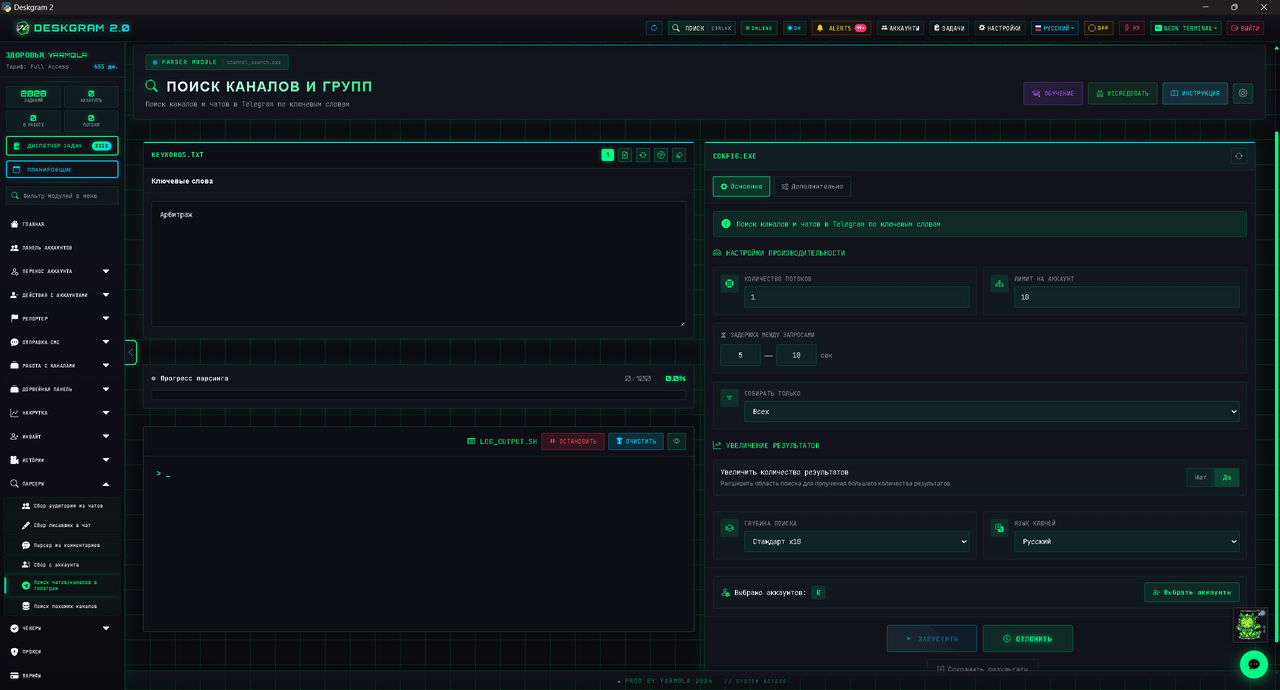The height and width of the screenshot is (690, 1280).
Task: Click the minimum delay field showing 5
Action: click(741, 355)
